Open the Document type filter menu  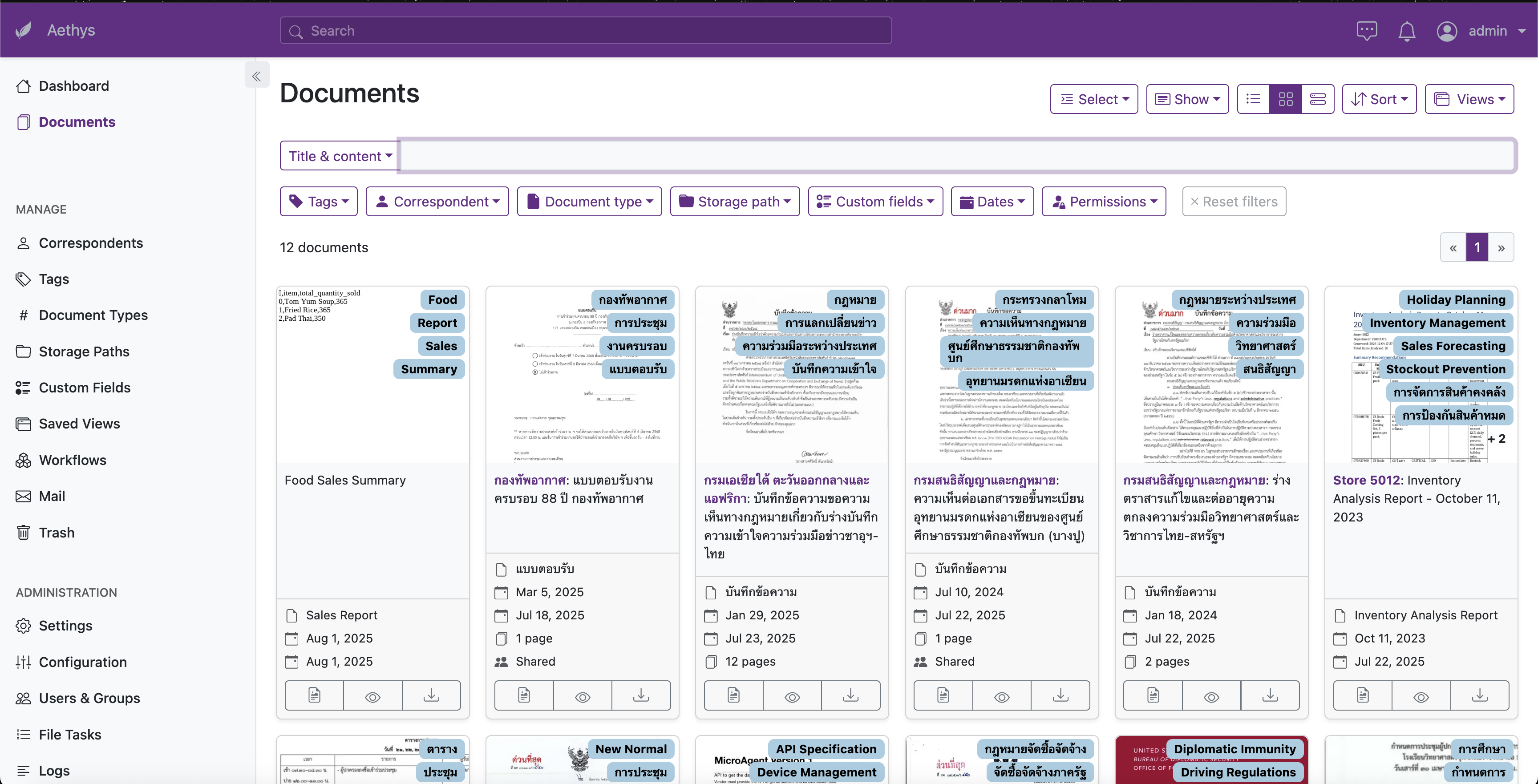(x=589, y=201)
